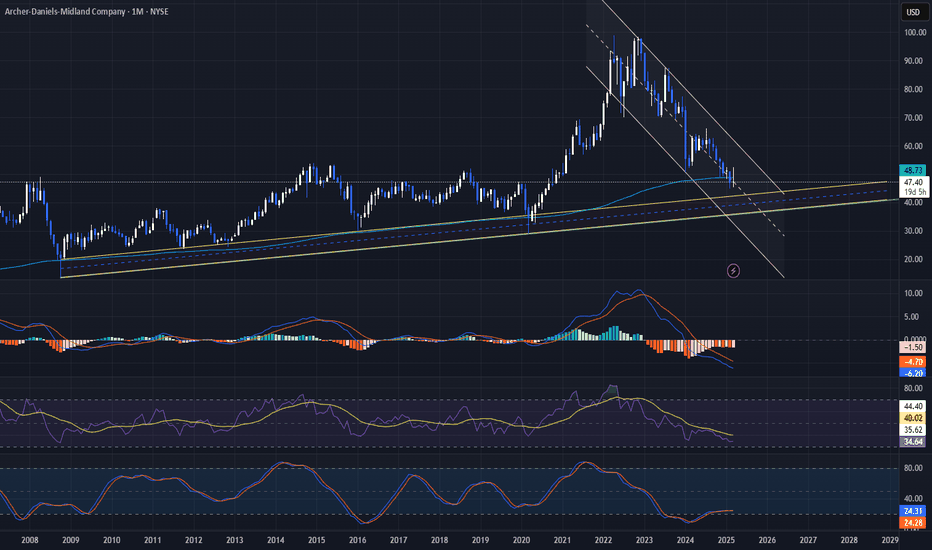Select the blue stochastic value label 24.31
932x550 pixels.
913,511
